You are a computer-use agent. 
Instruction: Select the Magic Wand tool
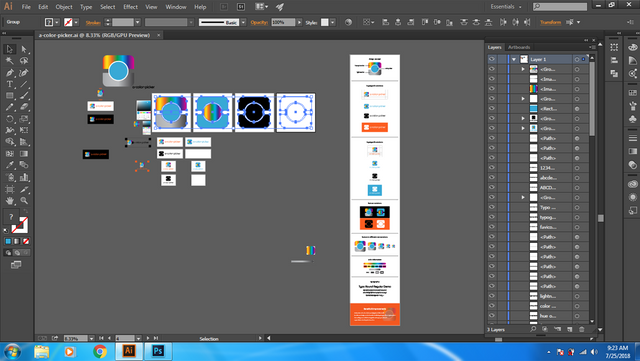pyautogui.click(x=9, y=61)
